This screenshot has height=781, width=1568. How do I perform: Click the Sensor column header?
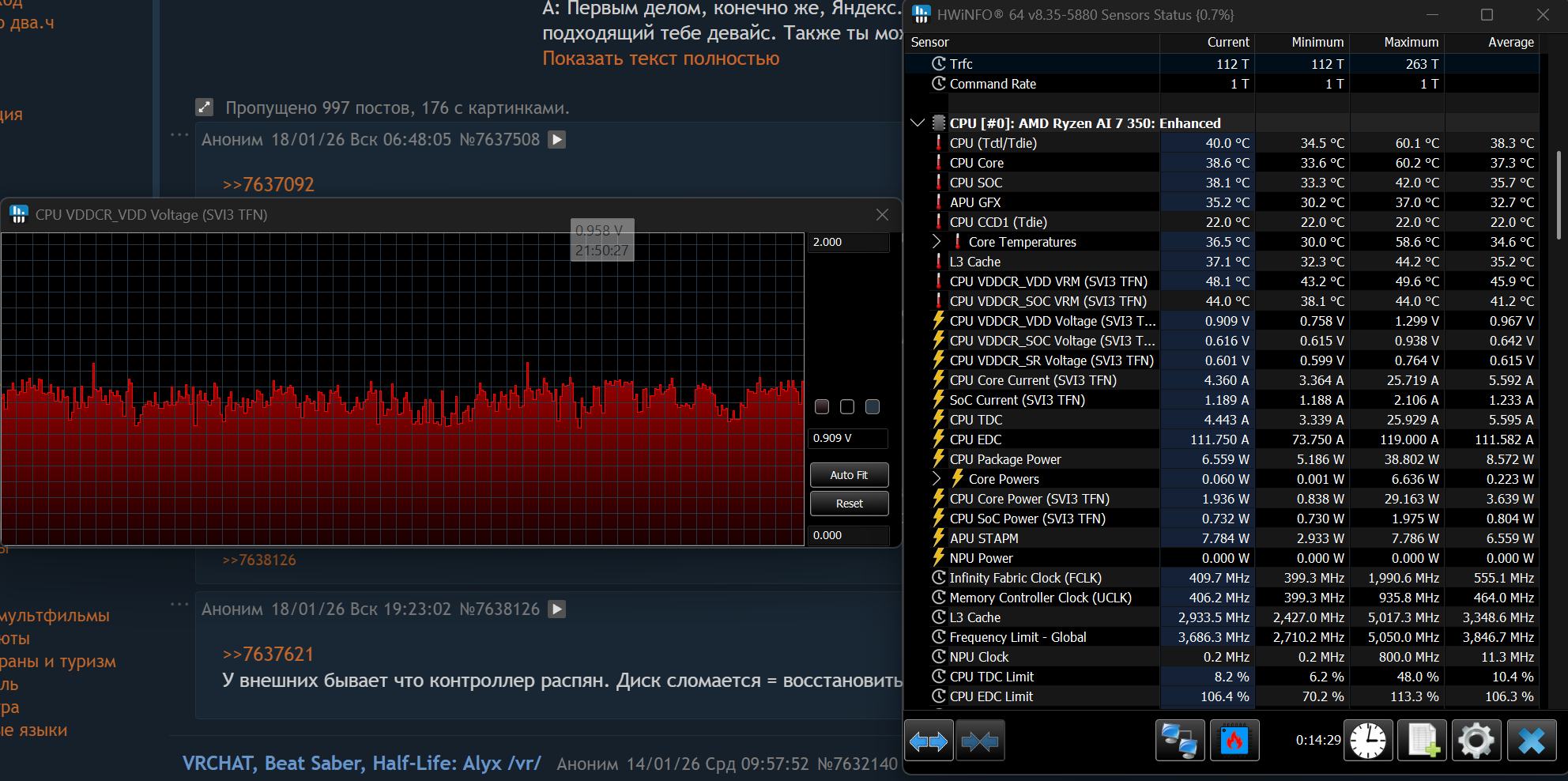click(1034, 42)
